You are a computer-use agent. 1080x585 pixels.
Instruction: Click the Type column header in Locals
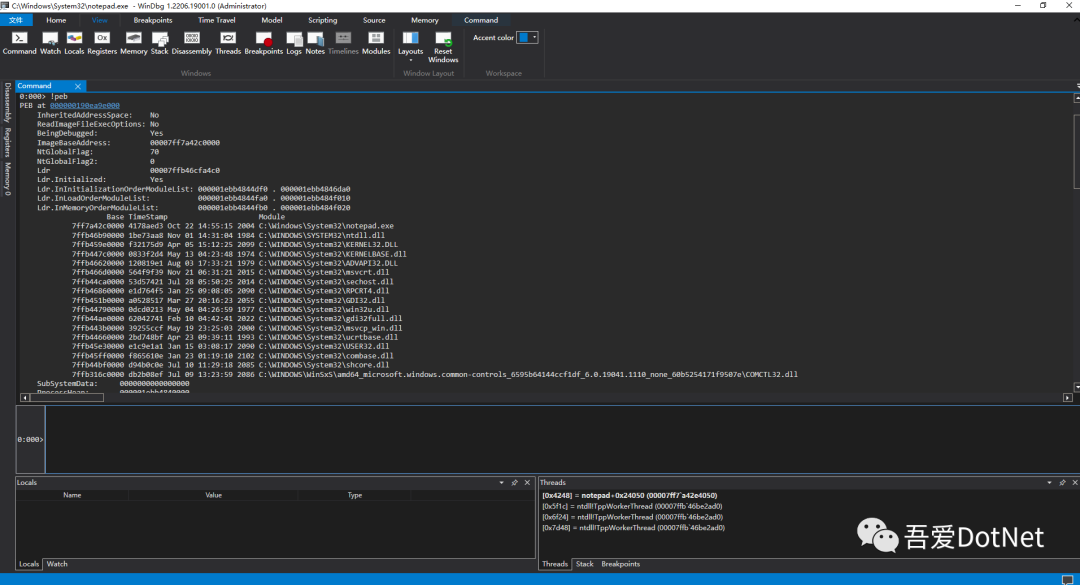coord(355,495)
